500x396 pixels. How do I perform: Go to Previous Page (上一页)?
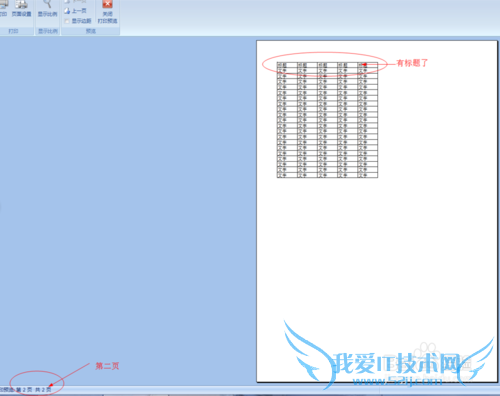point(75,11)
